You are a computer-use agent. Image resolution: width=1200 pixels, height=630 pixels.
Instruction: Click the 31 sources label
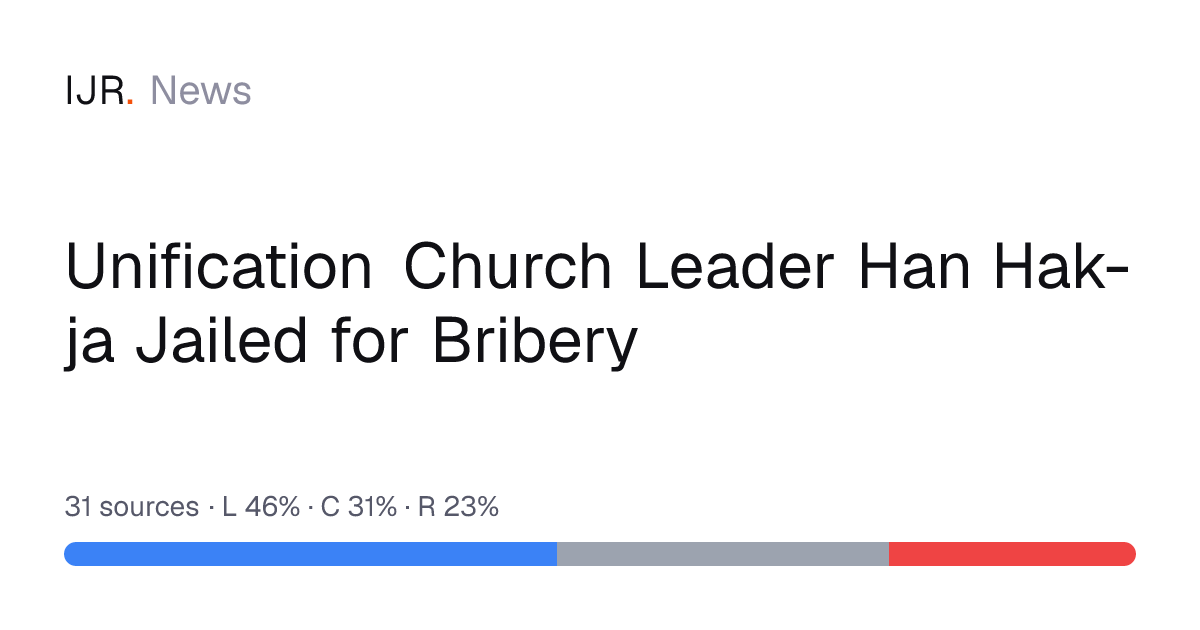pyautogui.click(x=131, y=507)
